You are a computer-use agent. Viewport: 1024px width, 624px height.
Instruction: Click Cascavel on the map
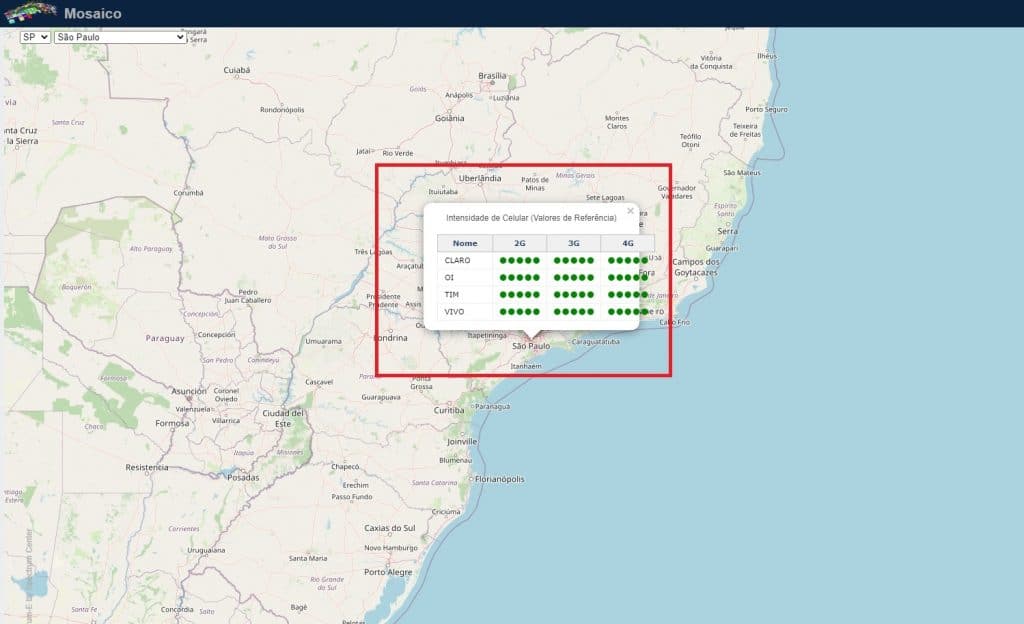[x=319, y=382]
